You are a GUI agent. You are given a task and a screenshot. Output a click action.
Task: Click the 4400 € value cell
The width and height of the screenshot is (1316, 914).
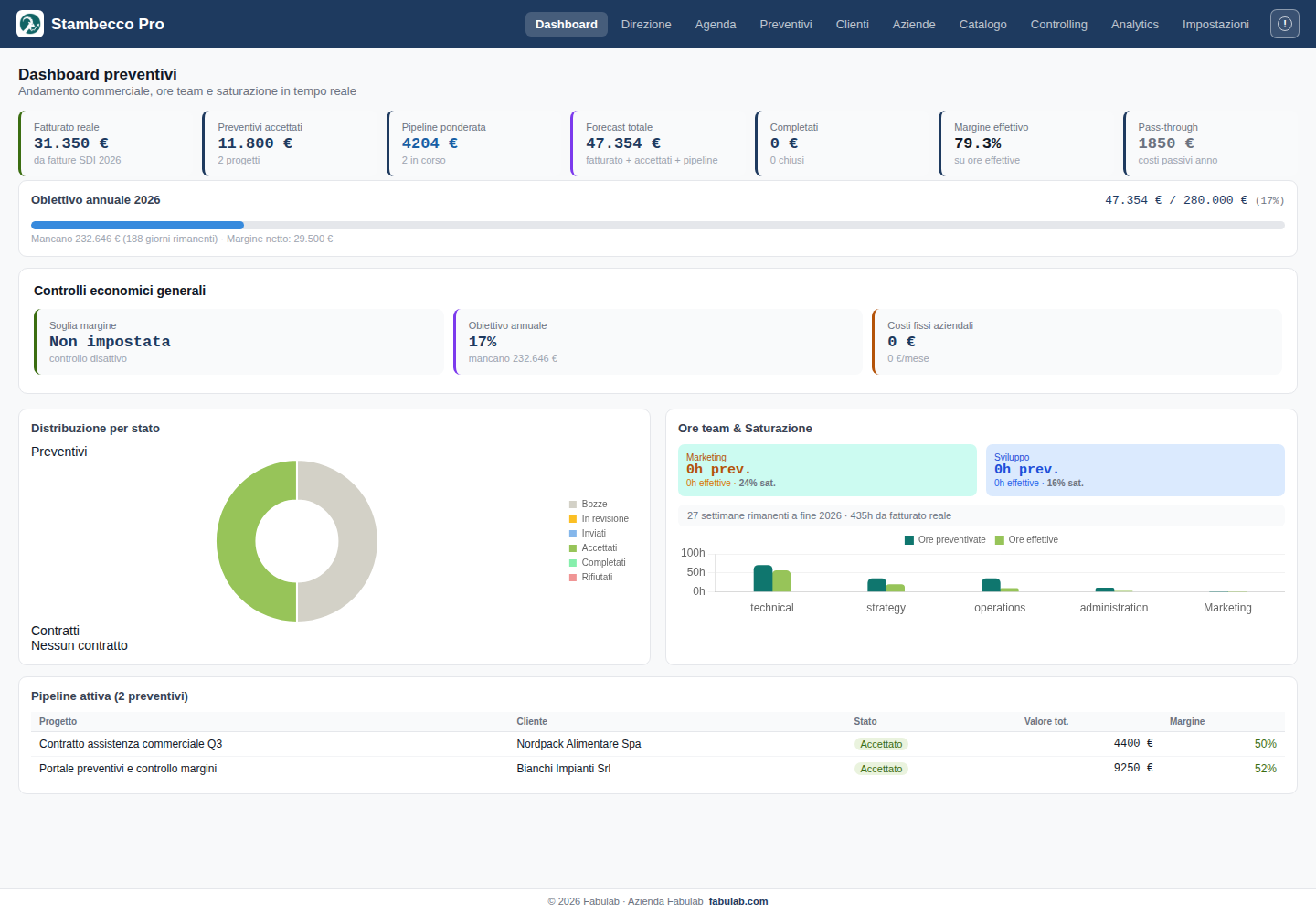tap(1133, 744)
